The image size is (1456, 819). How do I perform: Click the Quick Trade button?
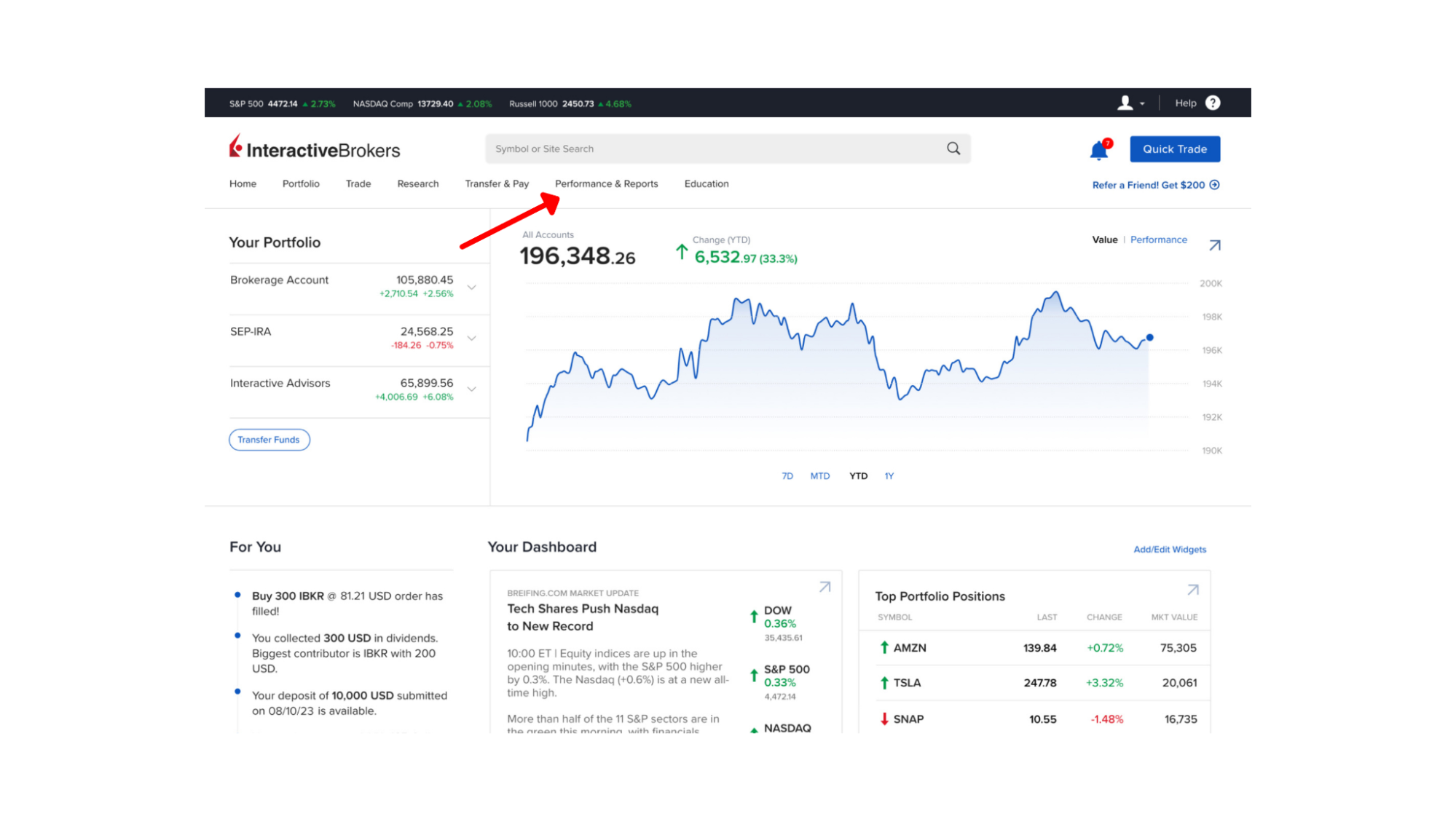(x=1174, y=149)
